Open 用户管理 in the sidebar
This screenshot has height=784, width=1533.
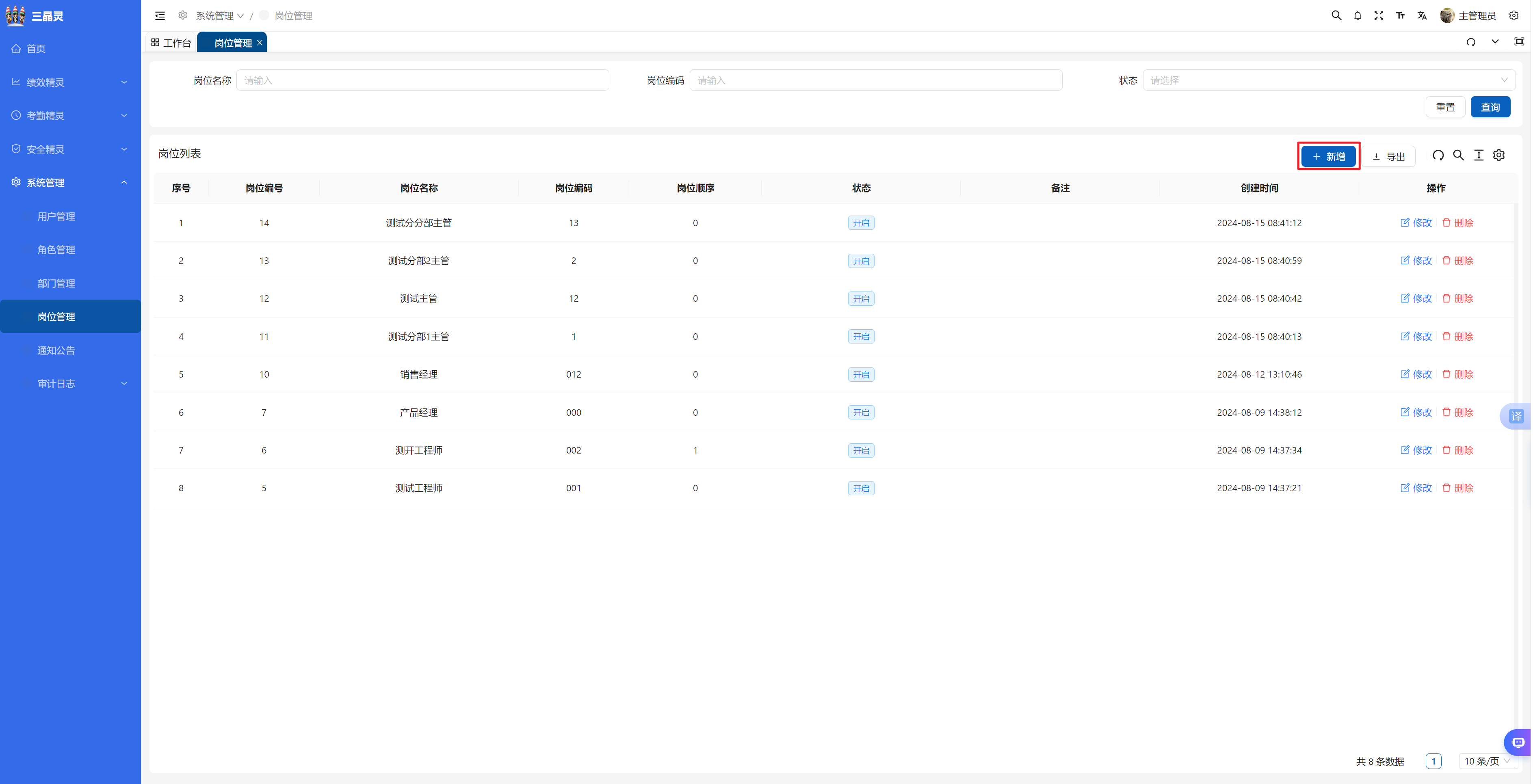56,216
